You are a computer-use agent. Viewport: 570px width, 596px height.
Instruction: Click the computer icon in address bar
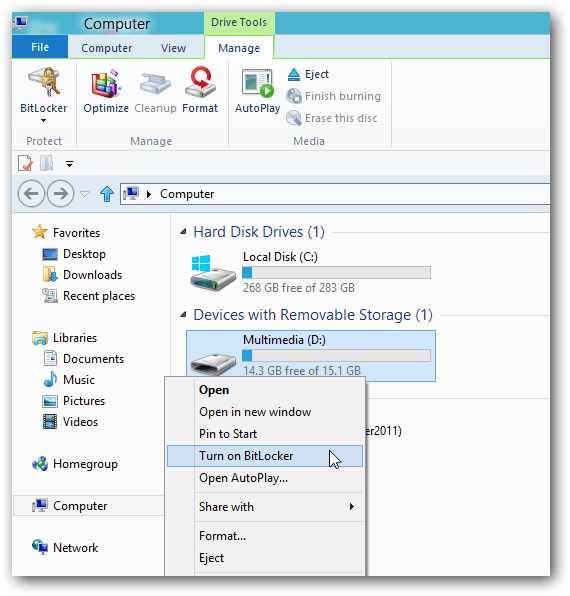point(131,194)
